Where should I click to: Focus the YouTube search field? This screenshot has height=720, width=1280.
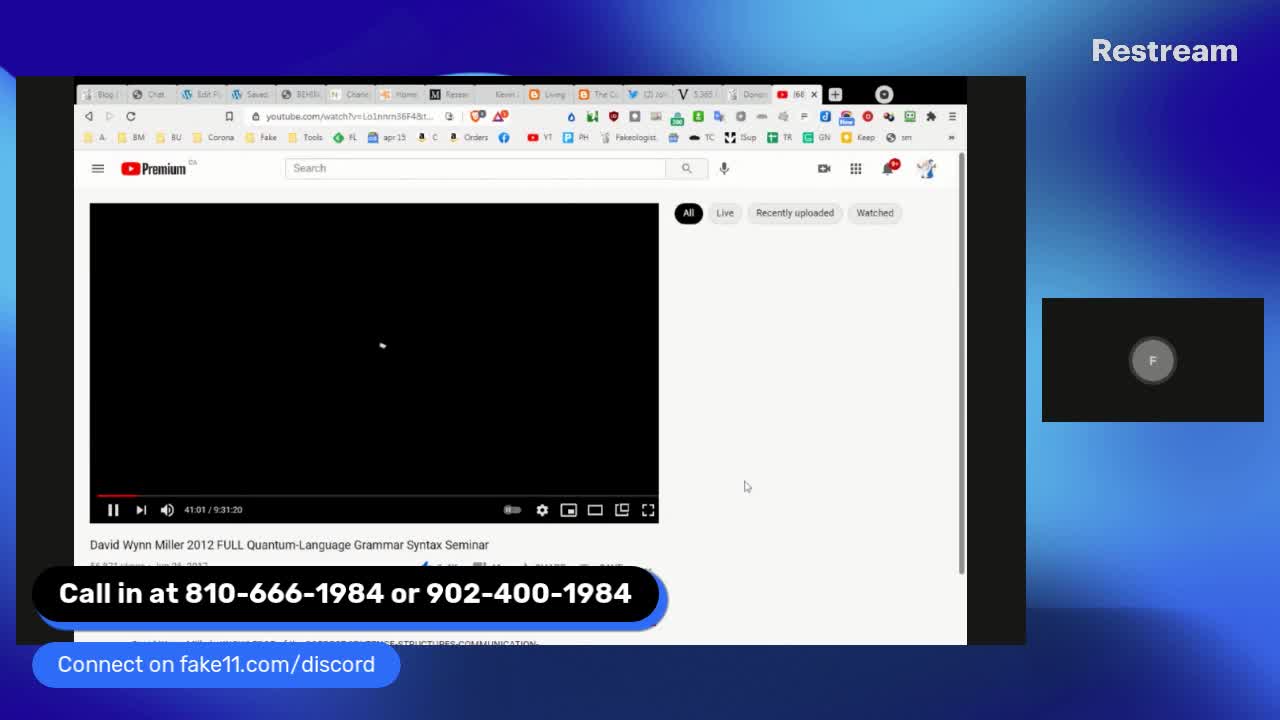[475, 168]
